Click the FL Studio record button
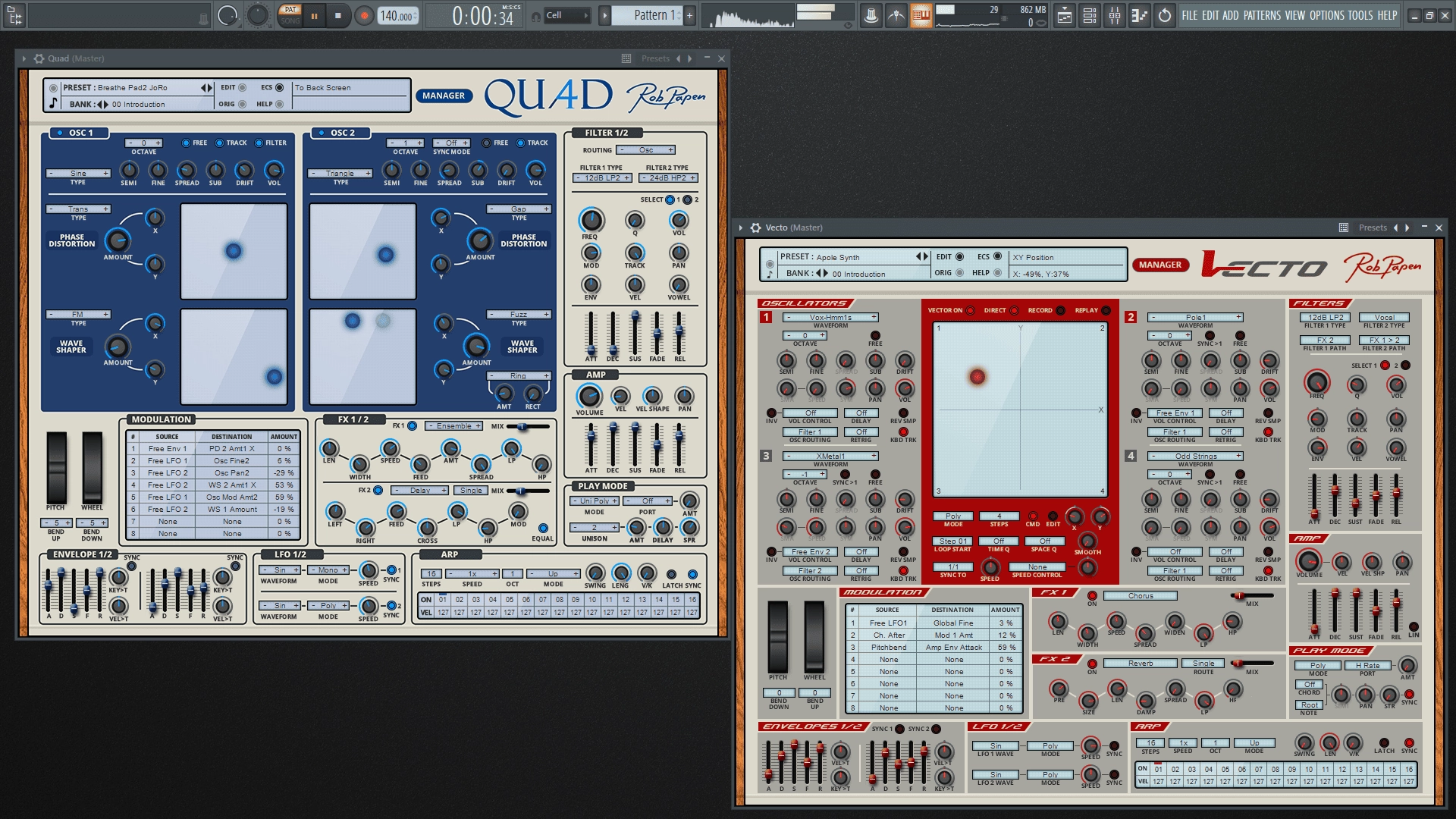1456x819 pixels. [365, 15]
